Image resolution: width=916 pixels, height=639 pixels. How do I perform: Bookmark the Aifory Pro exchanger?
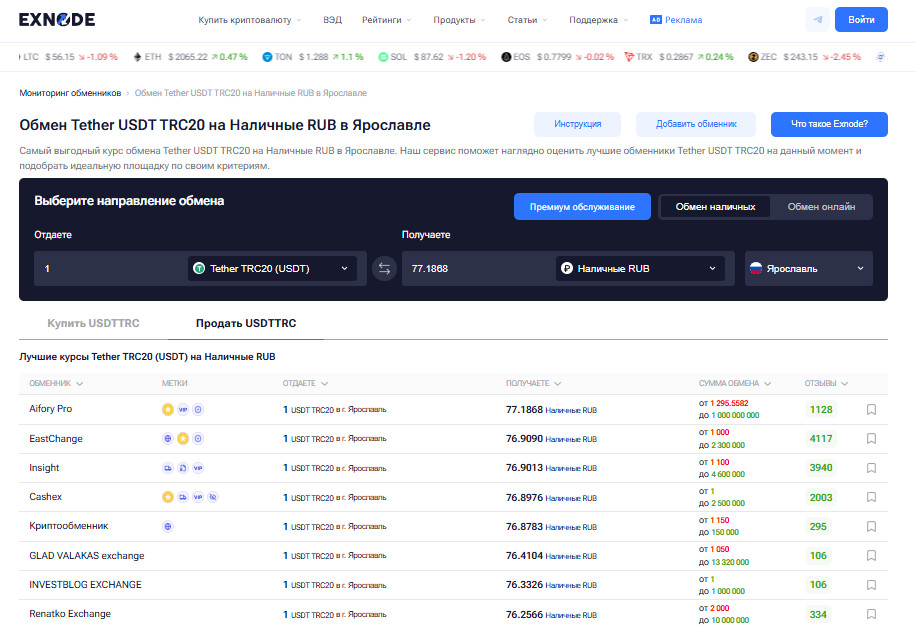871,409
